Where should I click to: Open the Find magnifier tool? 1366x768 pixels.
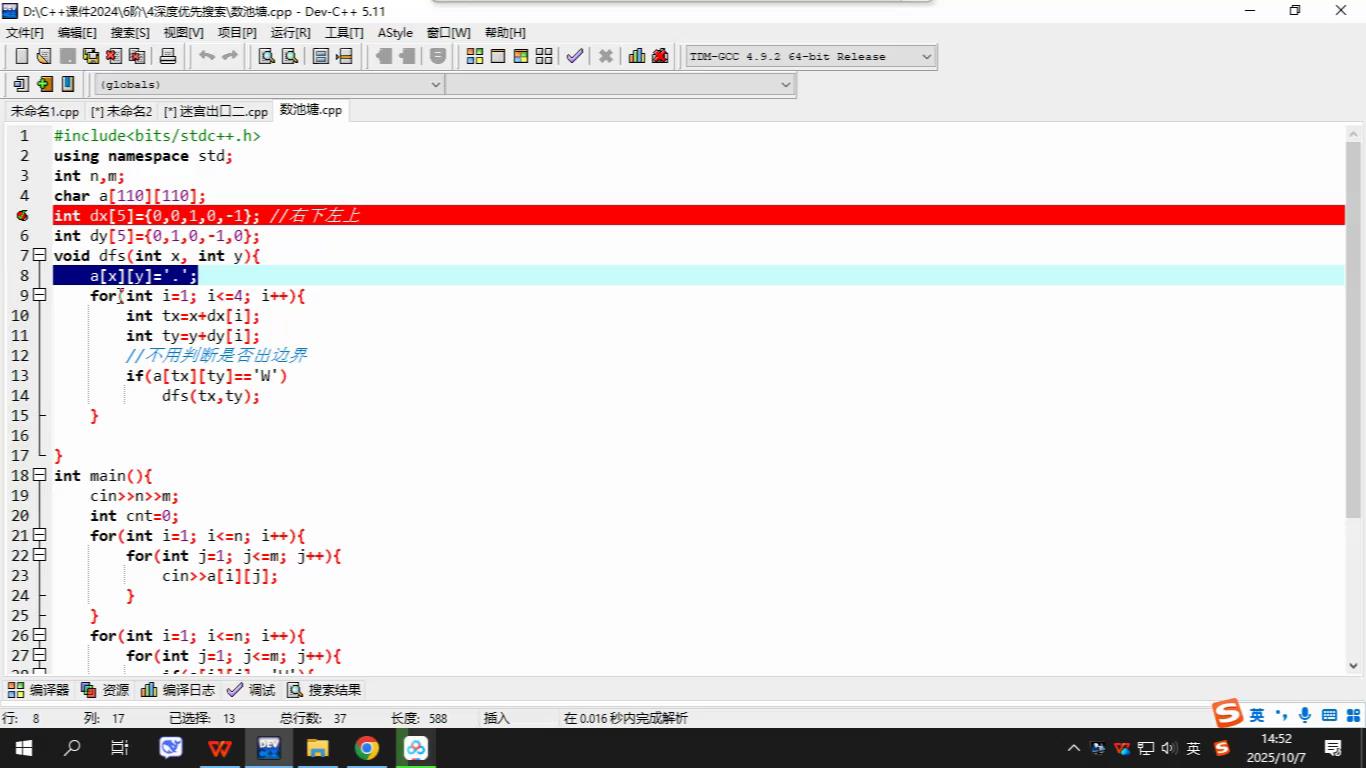(x=267, y=57)
